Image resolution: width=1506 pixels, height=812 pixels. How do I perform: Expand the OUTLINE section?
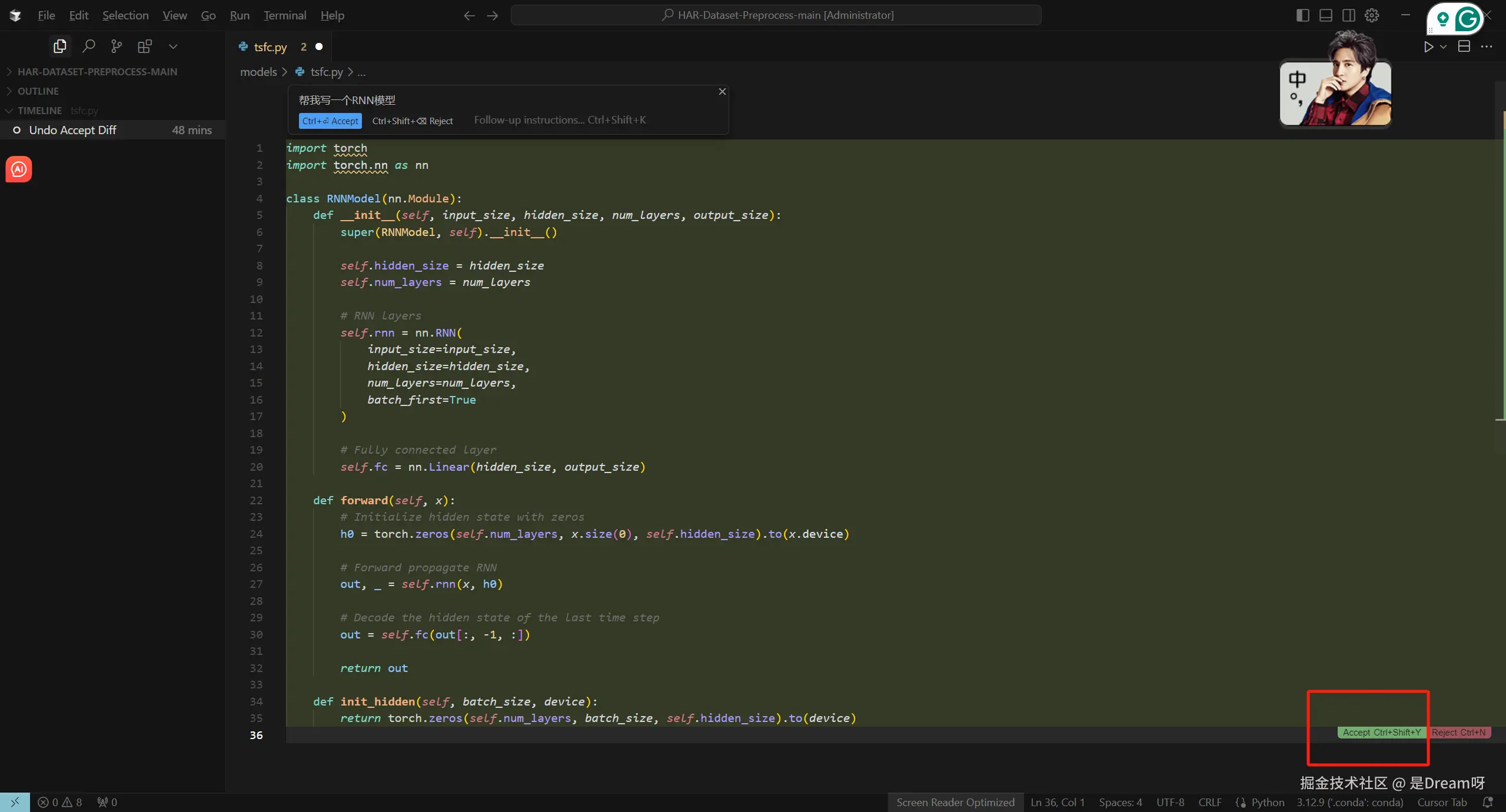tap(38, 91)
